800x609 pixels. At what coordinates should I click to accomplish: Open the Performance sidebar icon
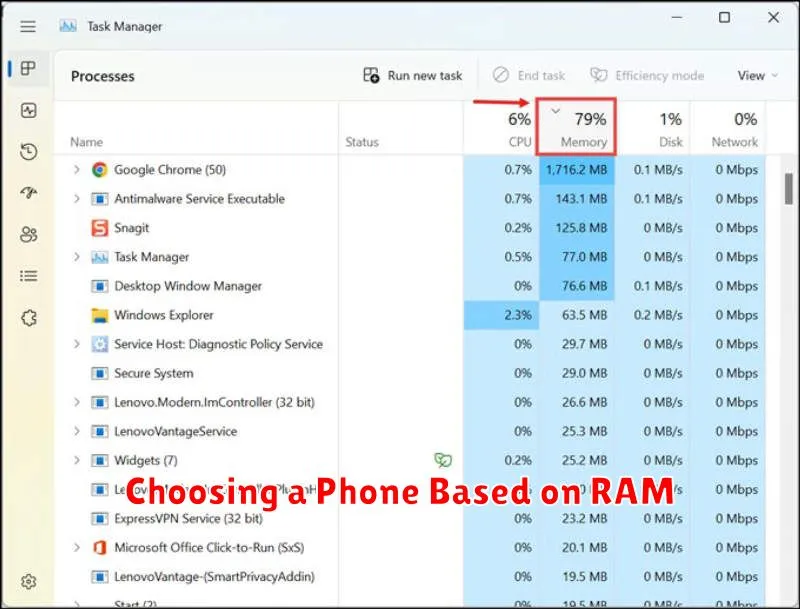pos(29,110)
